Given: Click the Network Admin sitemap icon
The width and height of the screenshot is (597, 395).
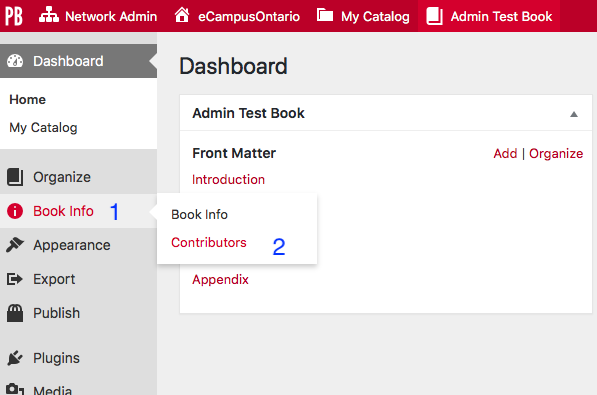Looking at the screenshot, I should pyautogui.click(x=49, y=16).
